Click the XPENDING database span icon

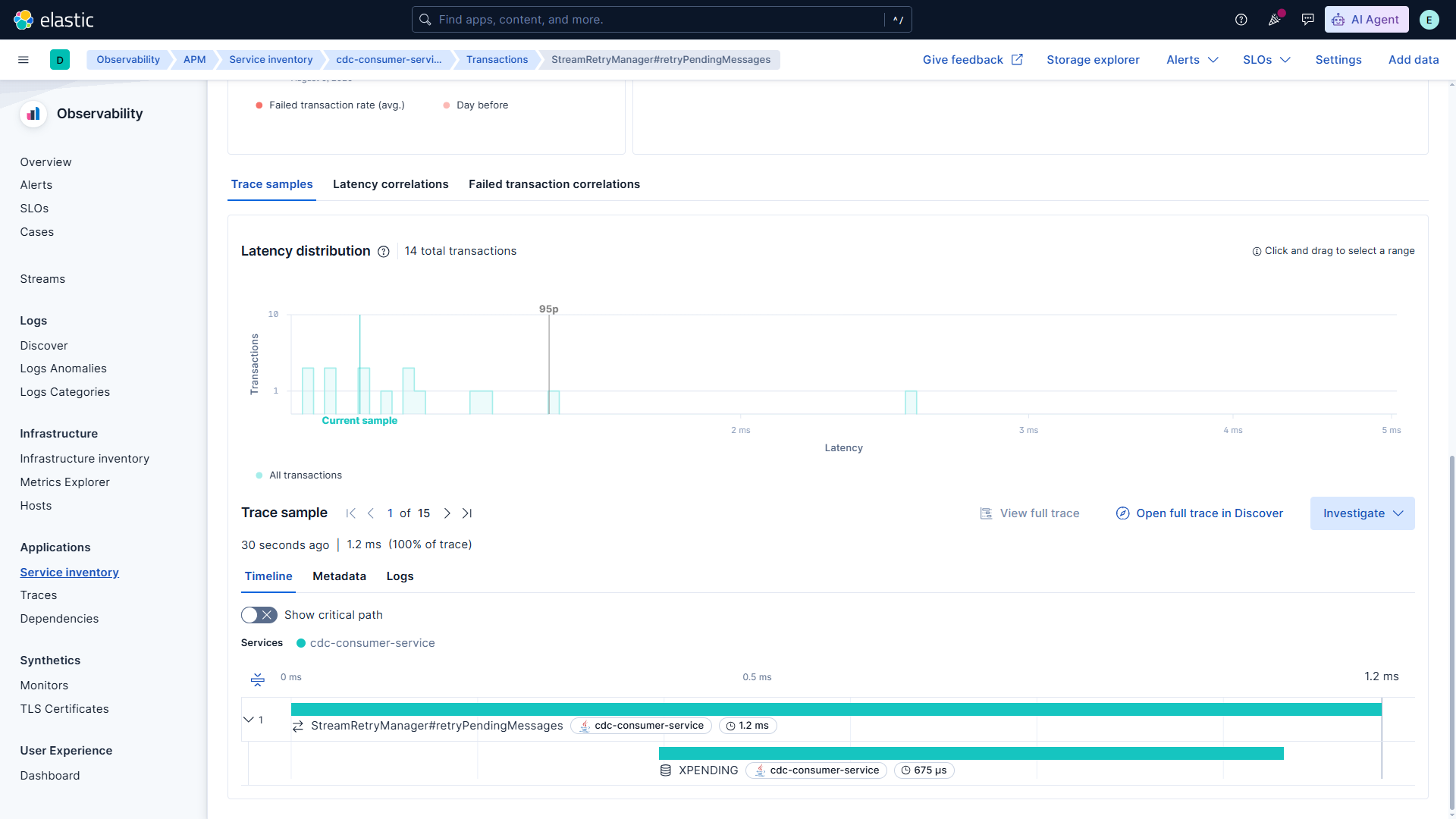pyautogui.click(x=666, y=770)
